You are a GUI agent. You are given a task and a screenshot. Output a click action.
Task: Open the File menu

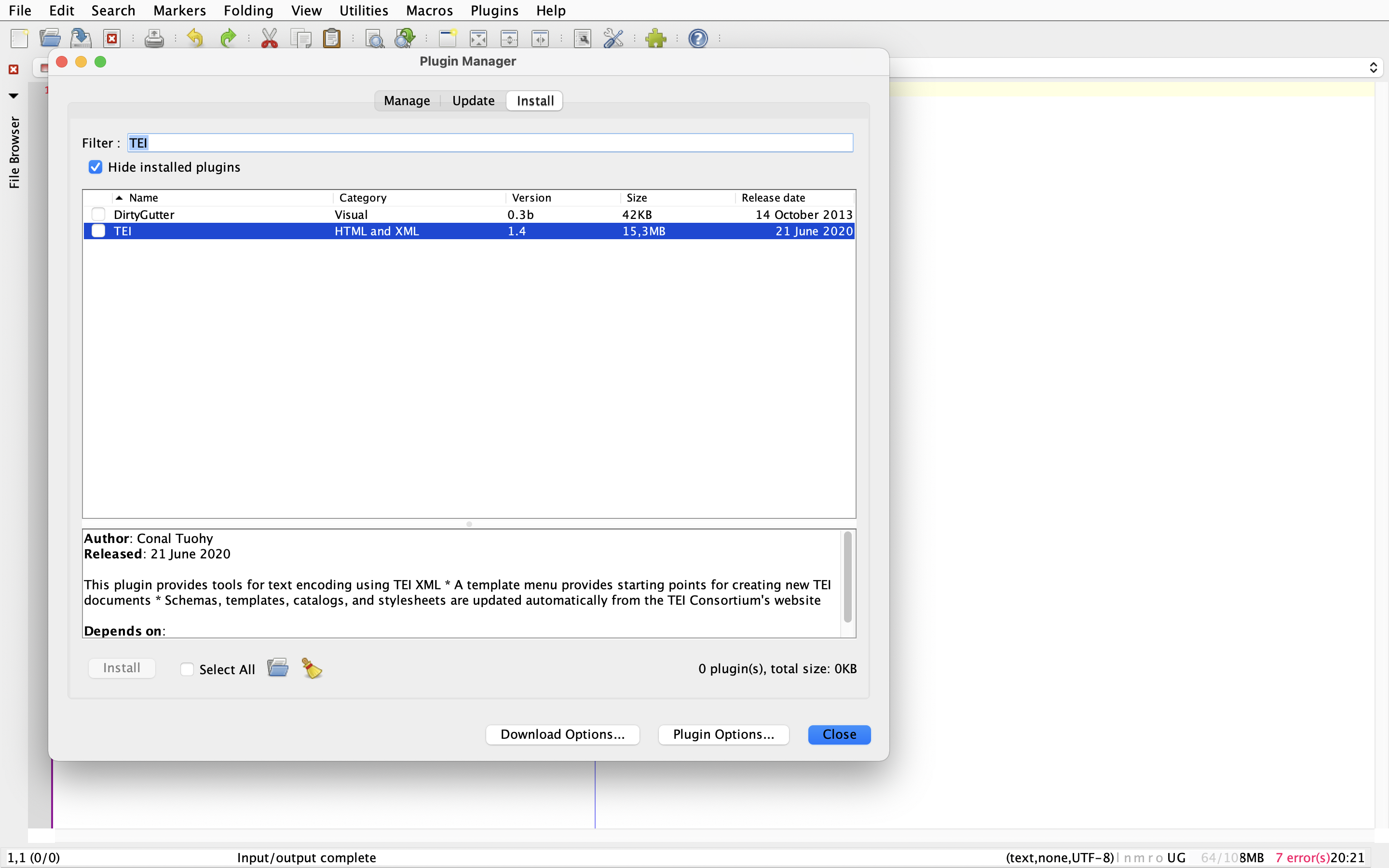20,10
